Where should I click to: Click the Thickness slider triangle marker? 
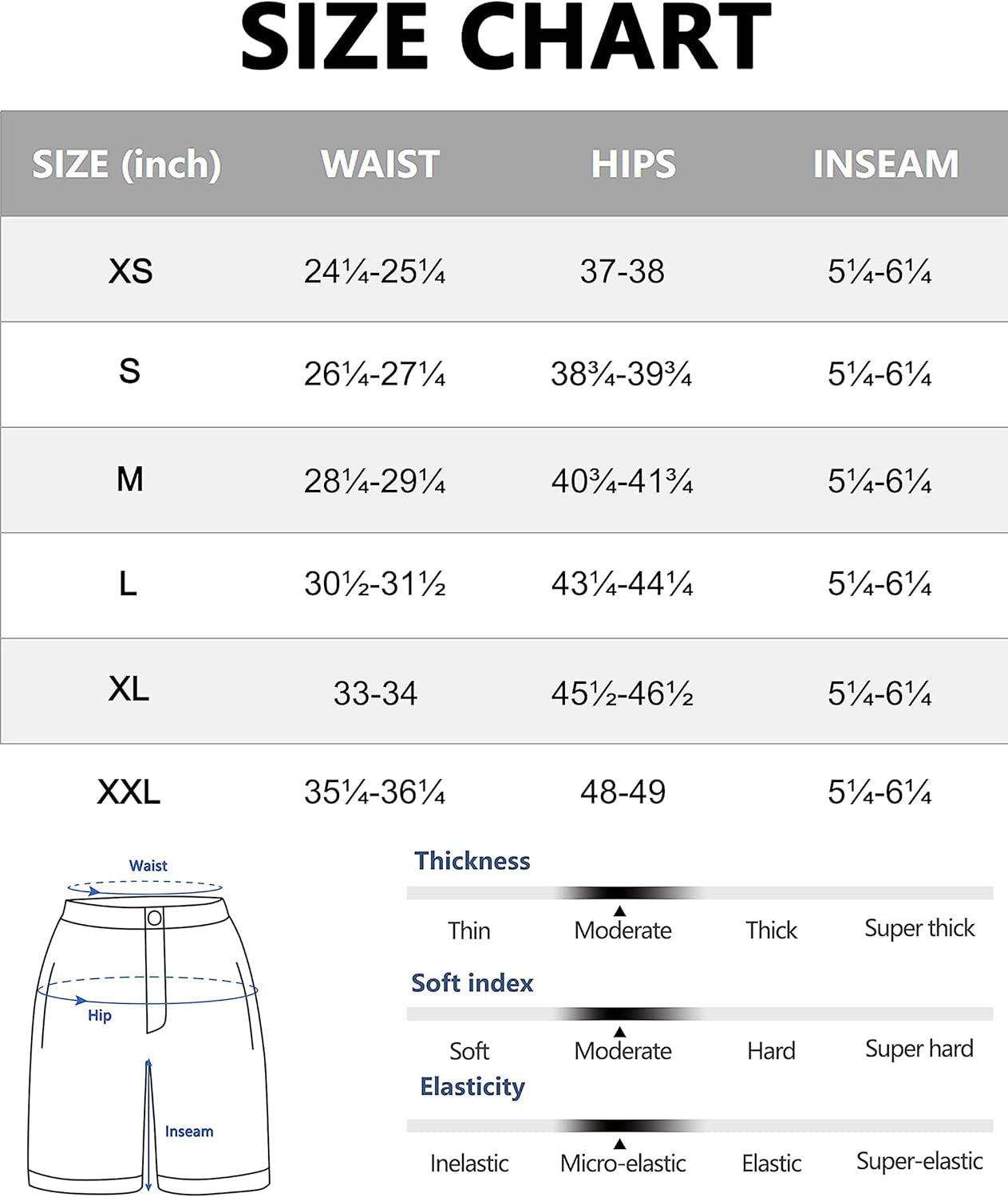click(619, 911)
